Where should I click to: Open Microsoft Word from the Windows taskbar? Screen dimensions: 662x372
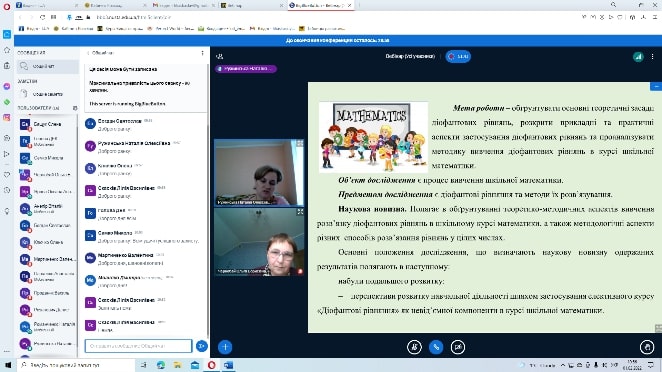point(228,365)
